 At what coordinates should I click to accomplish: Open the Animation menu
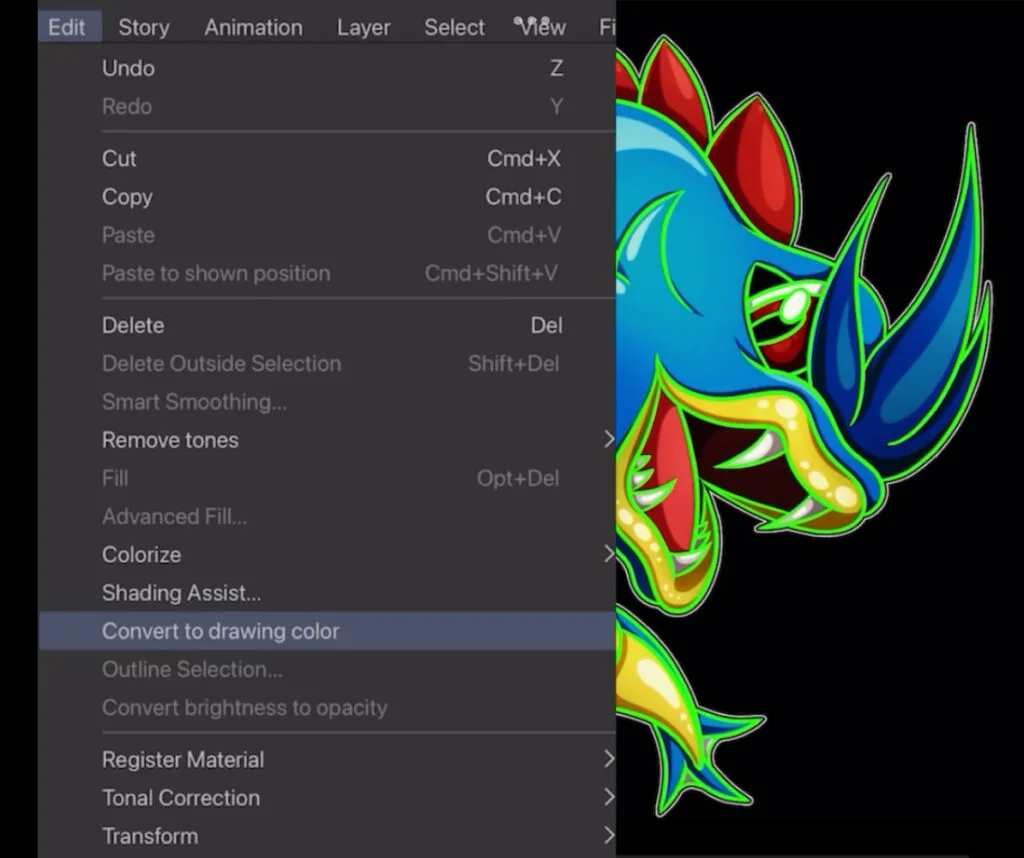pyautogui.click(x=253, y=27)
